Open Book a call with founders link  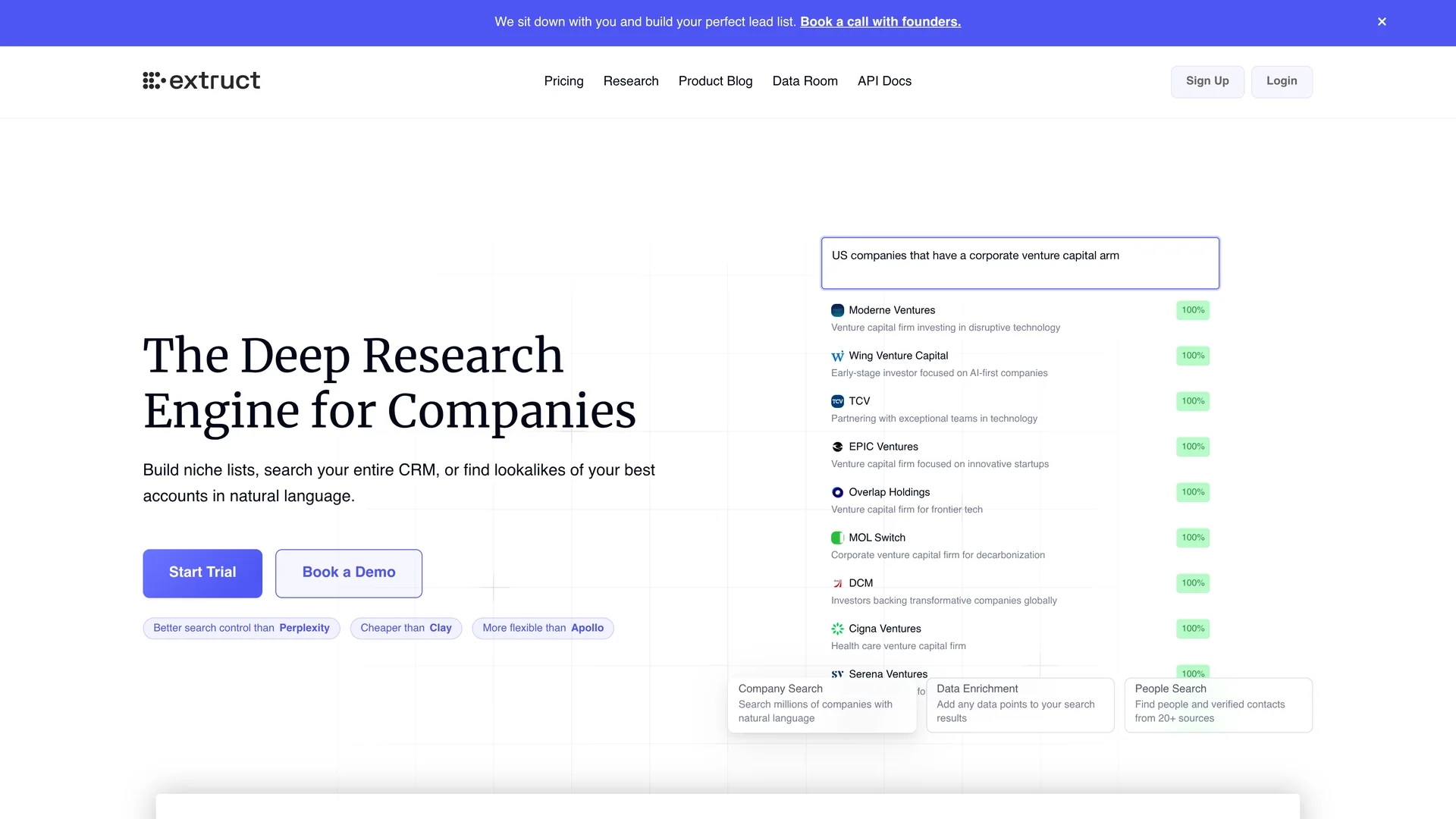click(880, 22)
